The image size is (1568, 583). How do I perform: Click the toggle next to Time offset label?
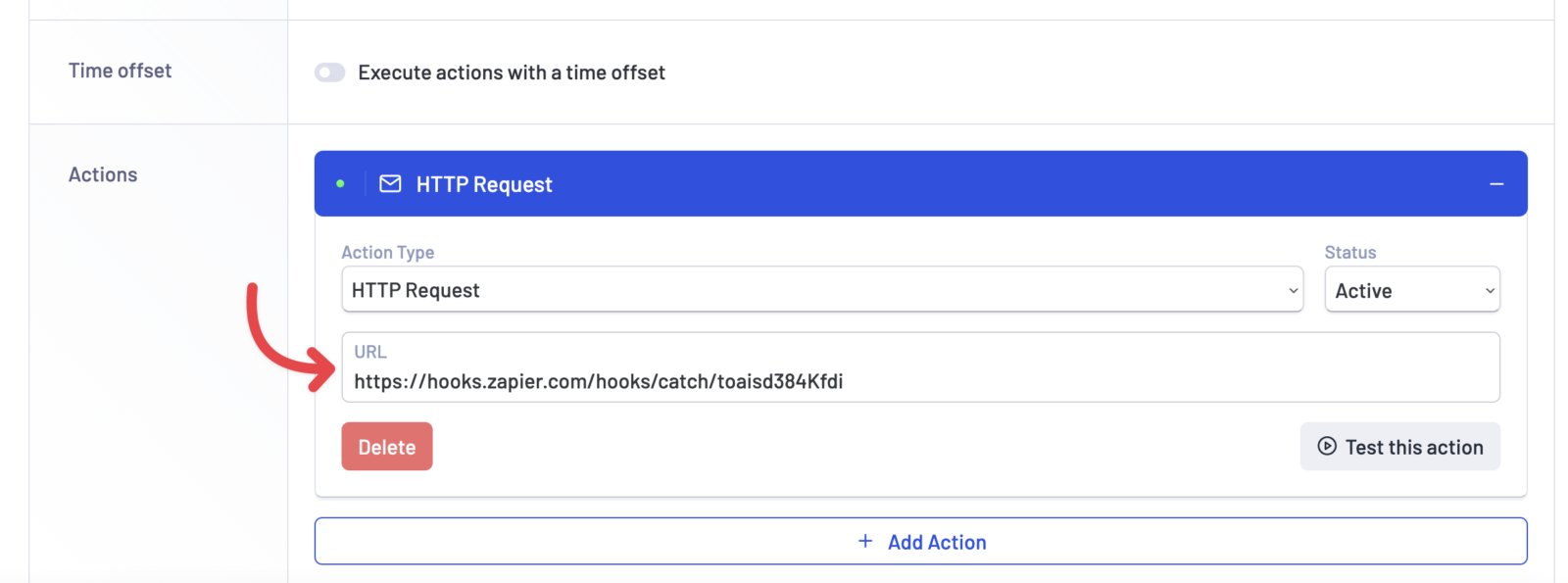click(x=330, y=72)
